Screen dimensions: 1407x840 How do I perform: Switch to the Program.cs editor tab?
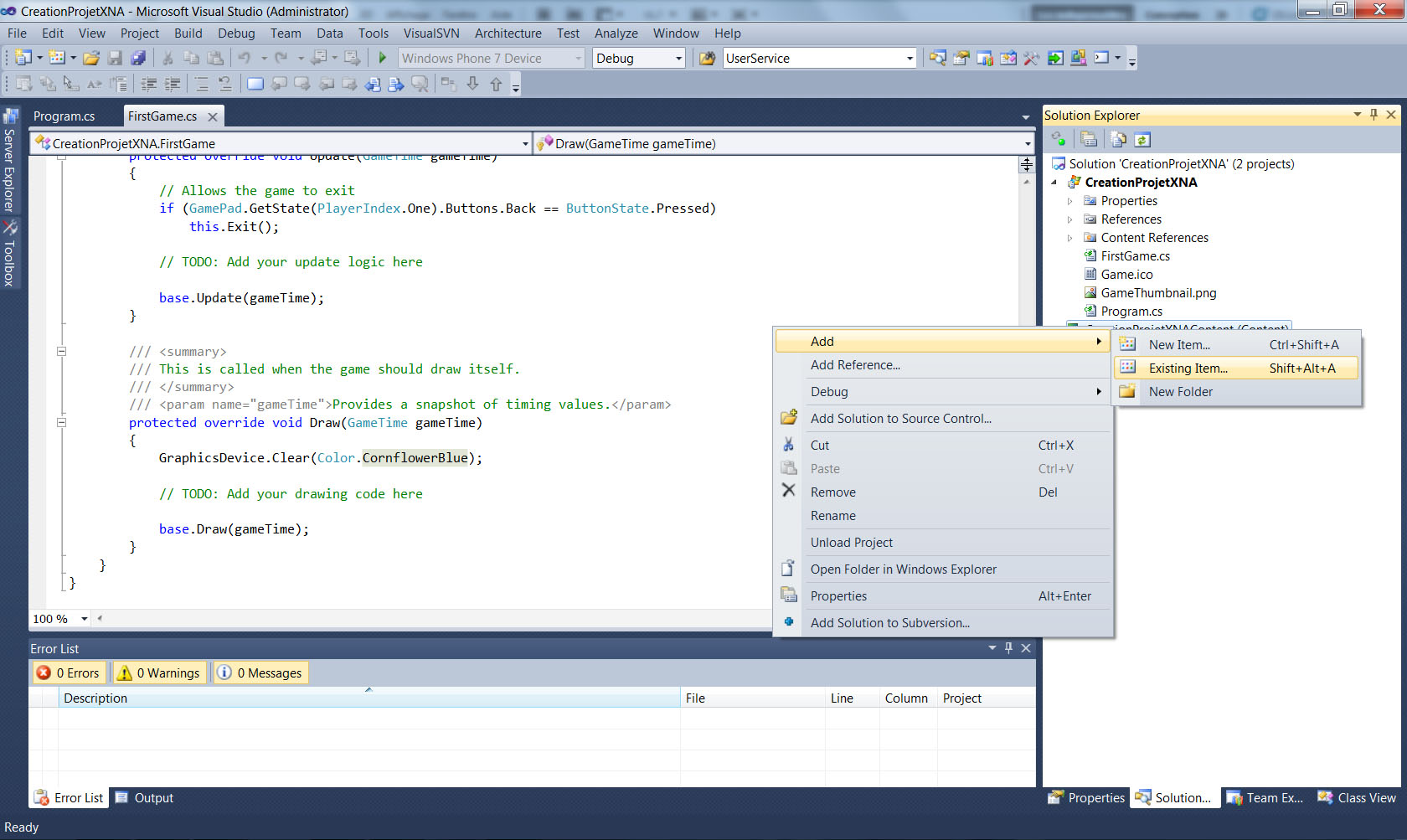(64, 116)
